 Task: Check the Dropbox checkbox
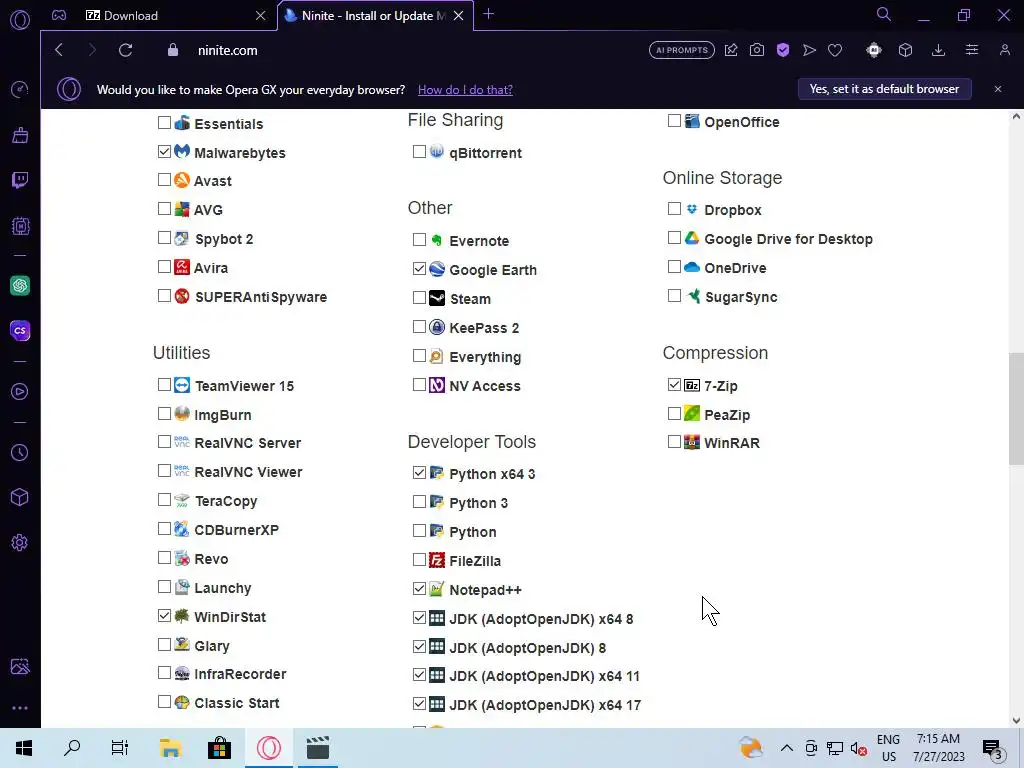(x=674, y=208)
